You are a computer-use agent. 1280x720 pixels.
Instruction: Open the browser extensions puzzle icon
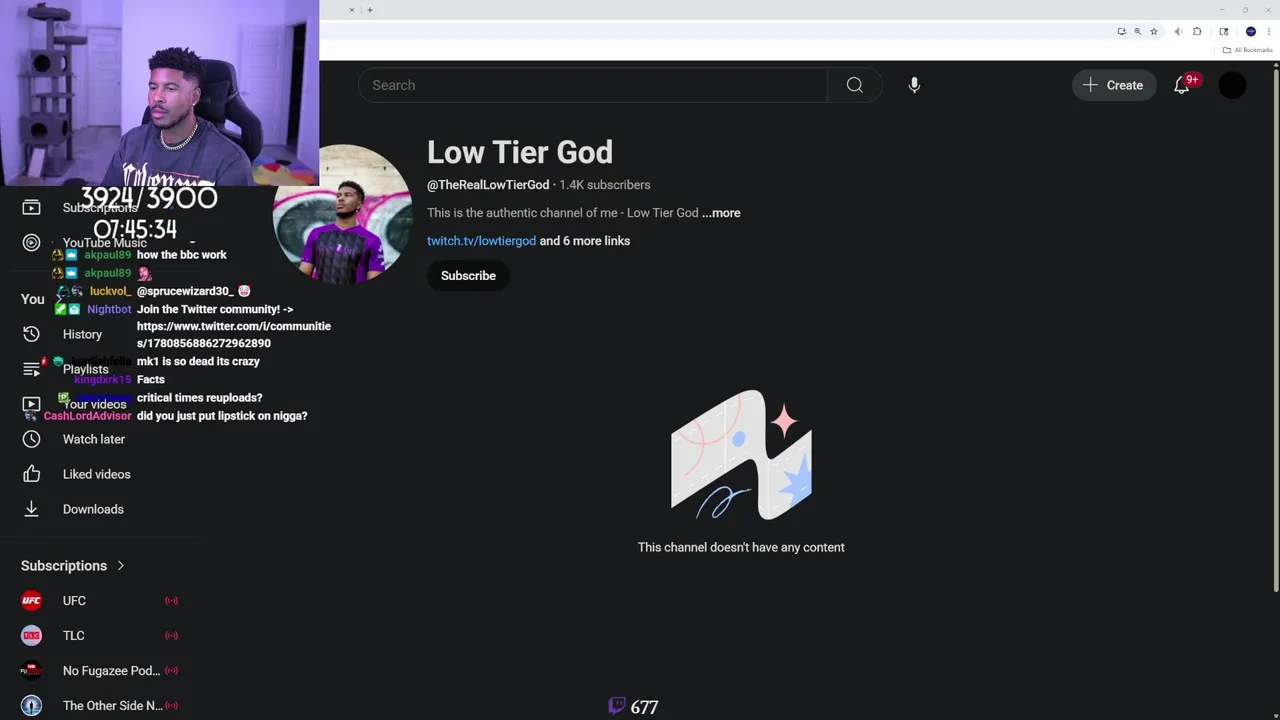coord(1197,32)
